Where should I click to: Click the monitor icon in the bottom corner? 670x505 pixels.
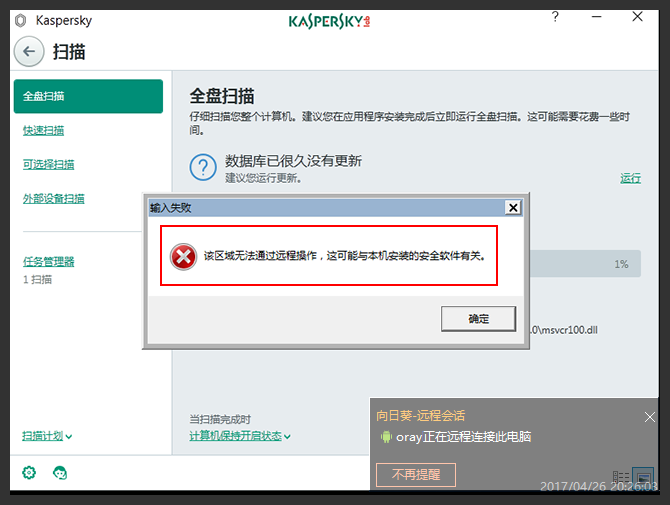point(643,476)
